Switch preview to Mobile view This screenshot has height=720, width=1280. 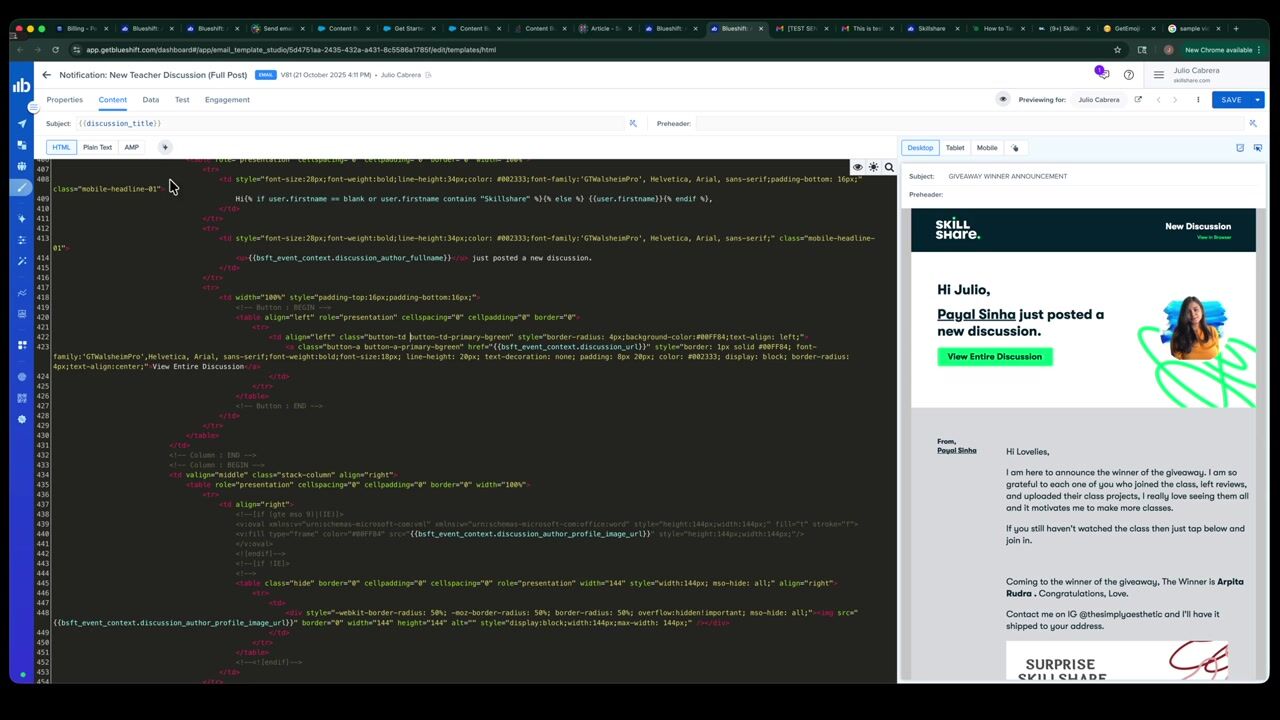(x=987, y=148)
